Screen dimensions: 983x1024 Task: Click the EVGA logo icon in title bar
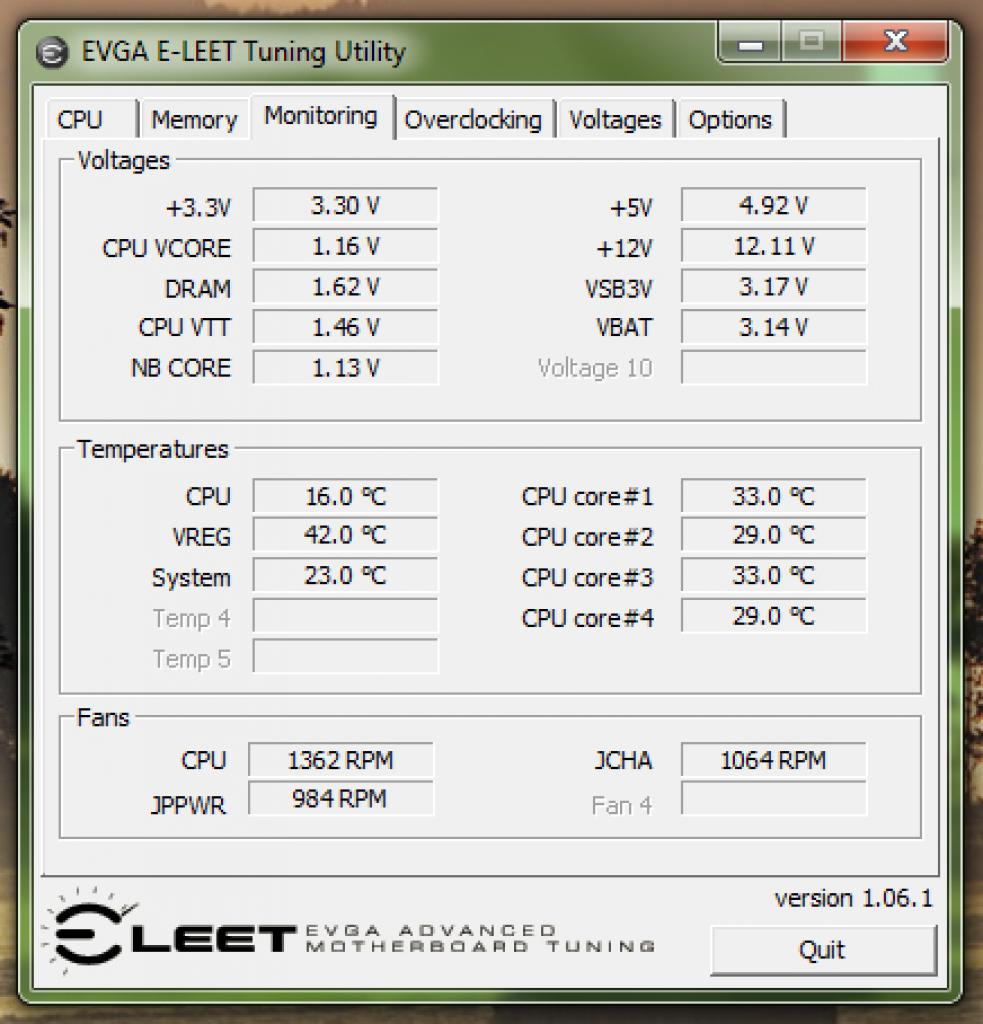(52, 53)
